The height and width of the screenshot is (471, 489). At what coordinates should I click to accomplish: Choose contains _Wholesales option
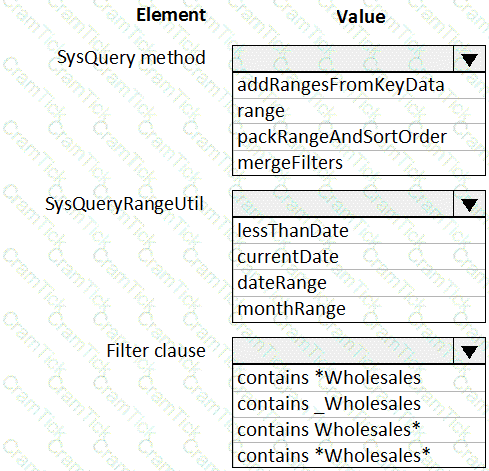[359, 404]
